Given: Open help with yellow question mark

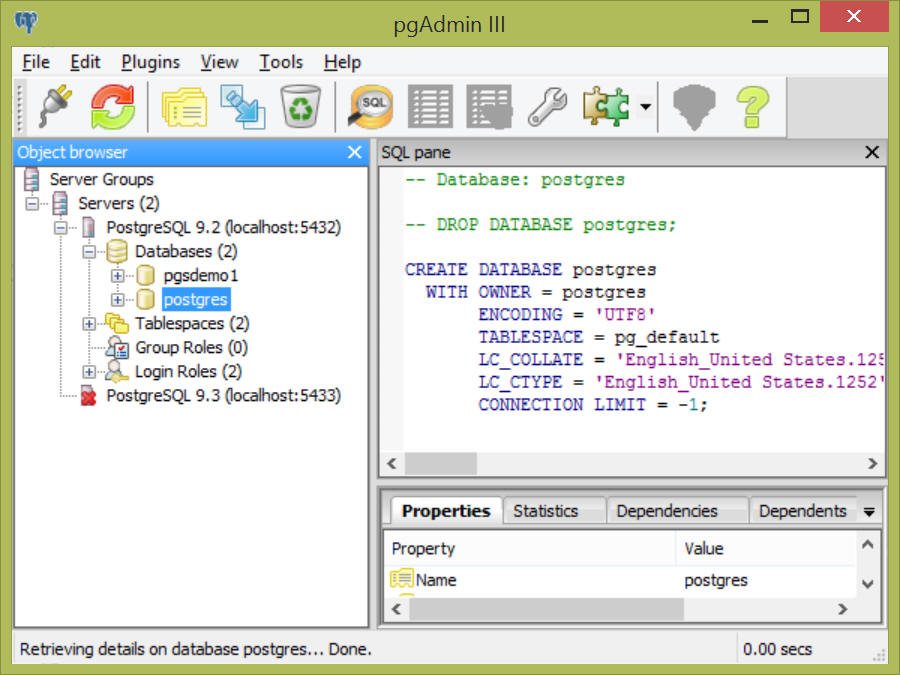Looking at the screenshot, I should pos(752,107).
